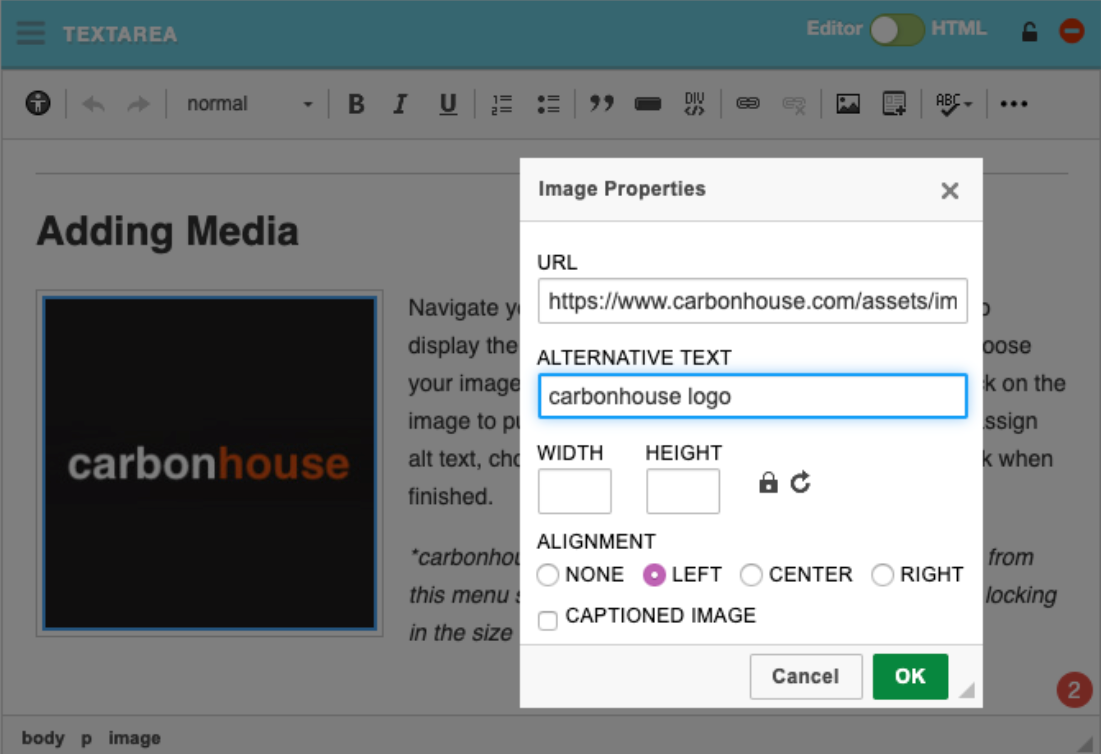Click the TEXTAREA title text
The image size is (1101, 754).
coord(120,34)
